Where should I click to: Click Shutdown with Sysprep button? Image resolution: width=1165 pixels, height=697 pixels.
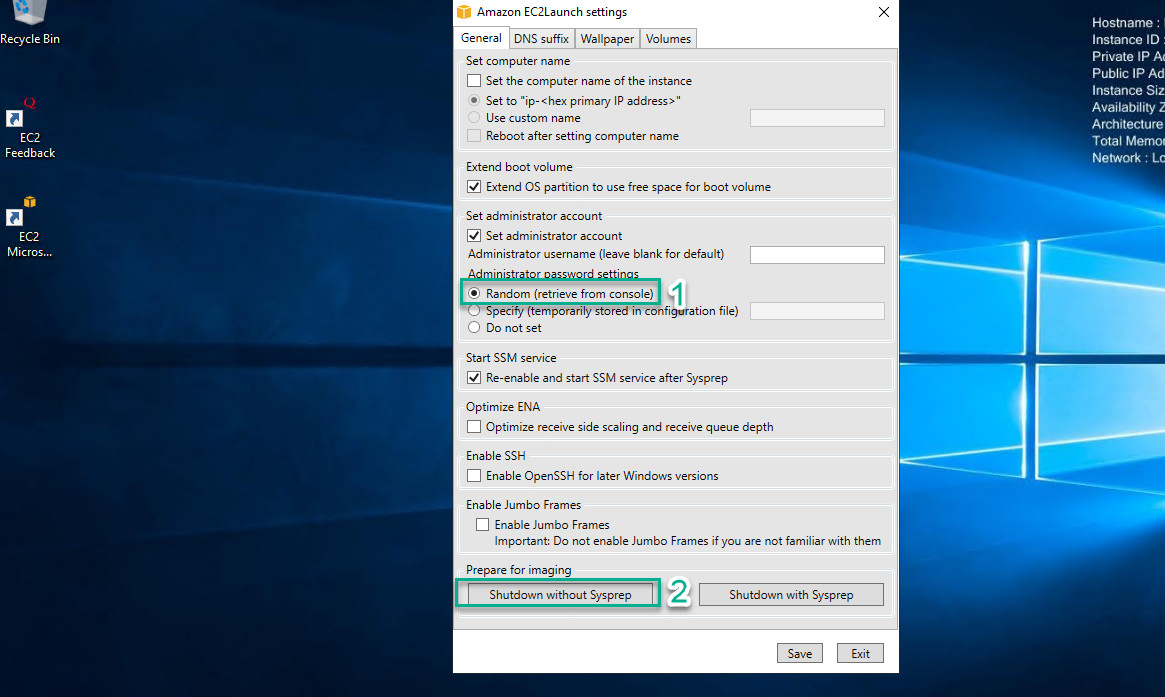791,594
